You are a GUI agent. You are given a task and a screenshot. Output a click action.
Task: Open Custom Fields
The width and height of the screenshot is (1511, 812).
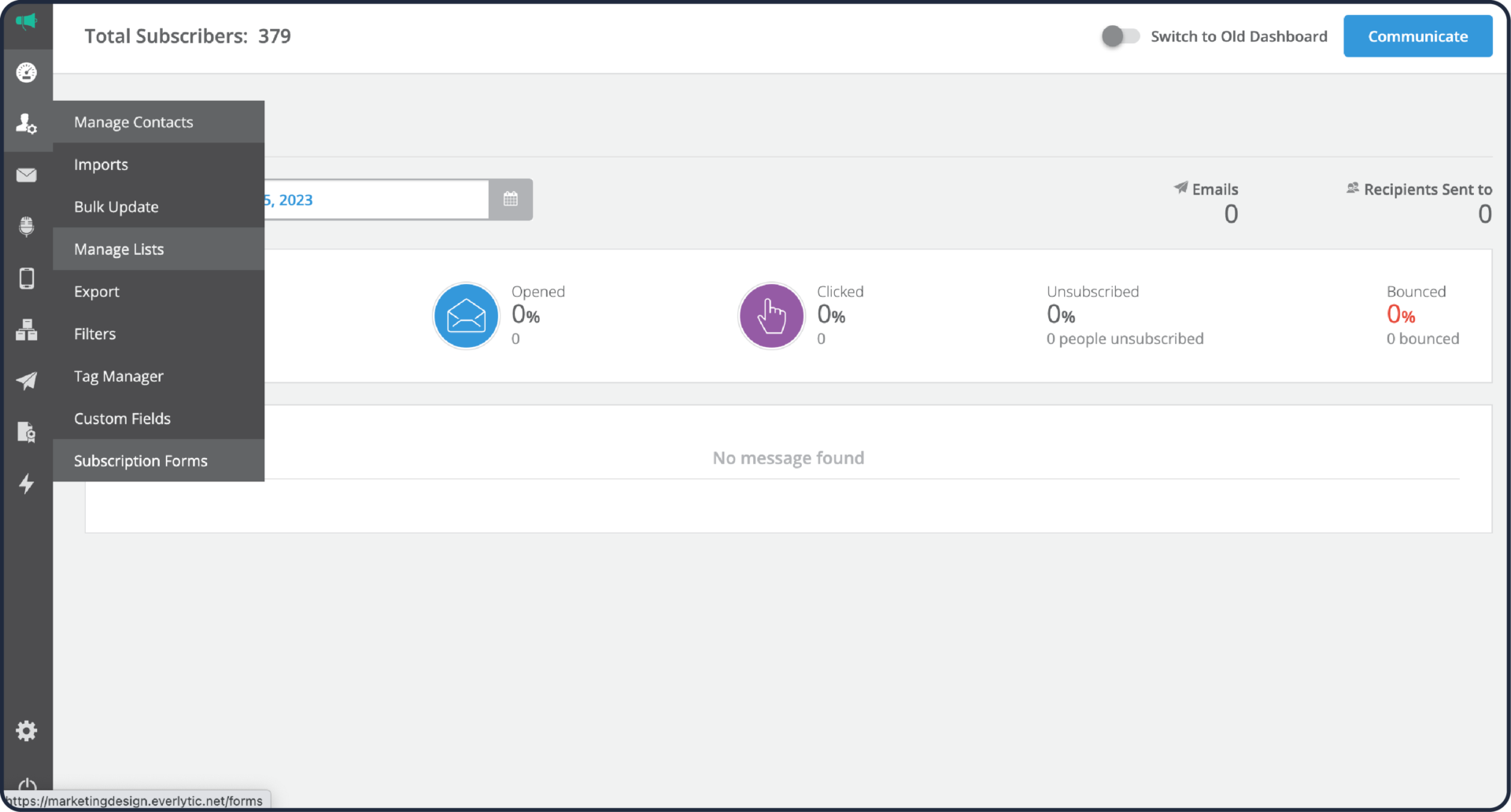pos(123,418)
